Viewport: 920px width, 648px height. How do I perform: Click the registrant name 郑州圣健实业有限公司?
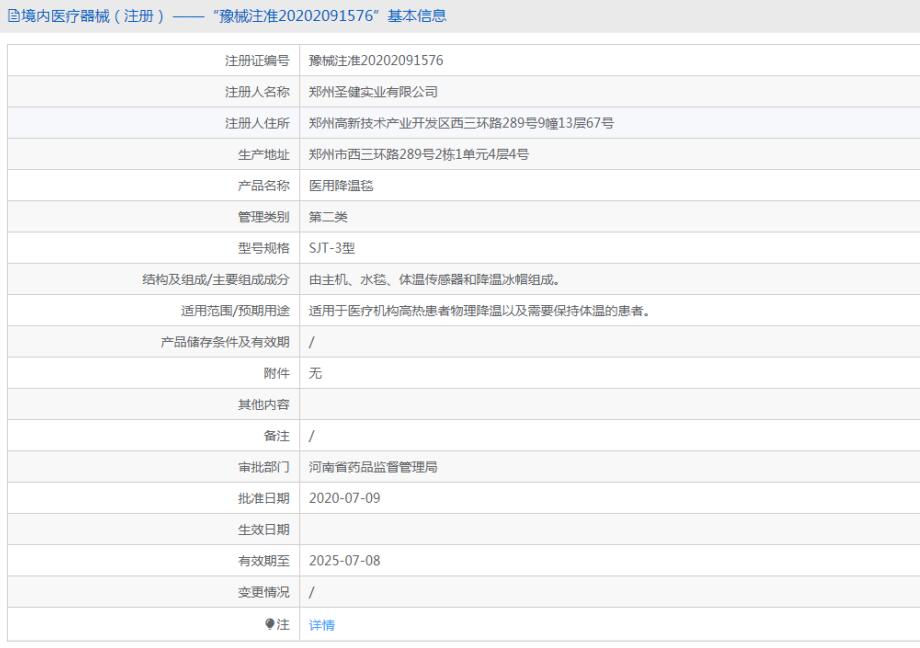click(374, 92)
